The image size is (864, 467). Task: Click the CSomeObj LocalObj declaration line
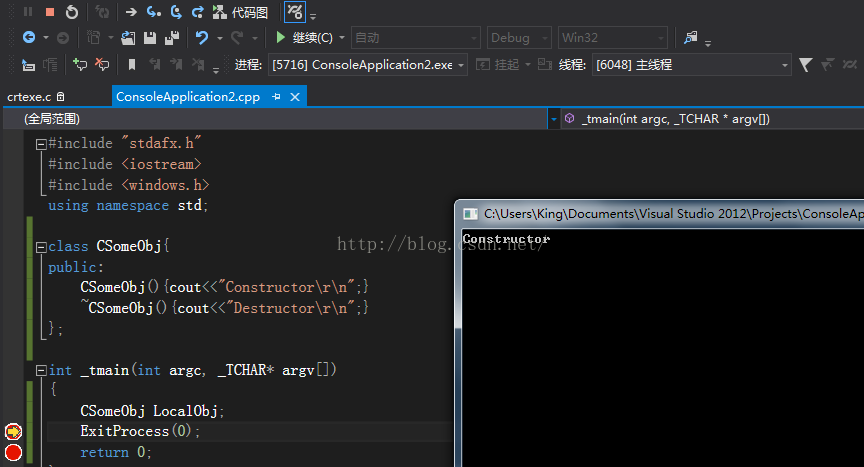click(152, 411)
